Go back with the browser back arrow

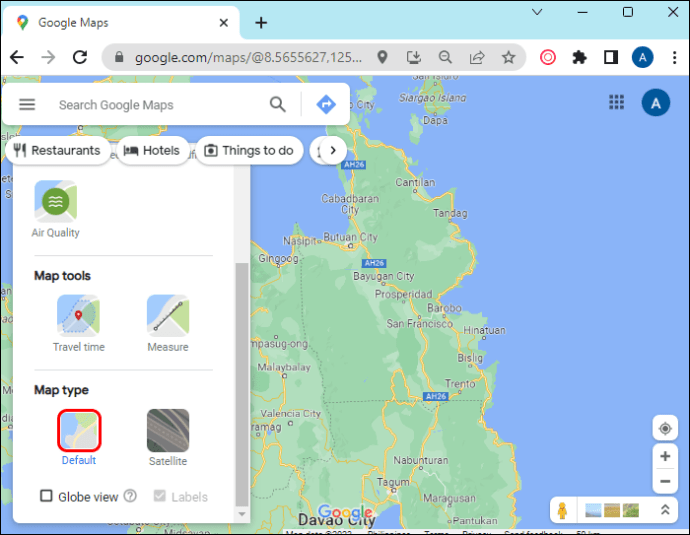pyautogui.click(x=17, y=57)
